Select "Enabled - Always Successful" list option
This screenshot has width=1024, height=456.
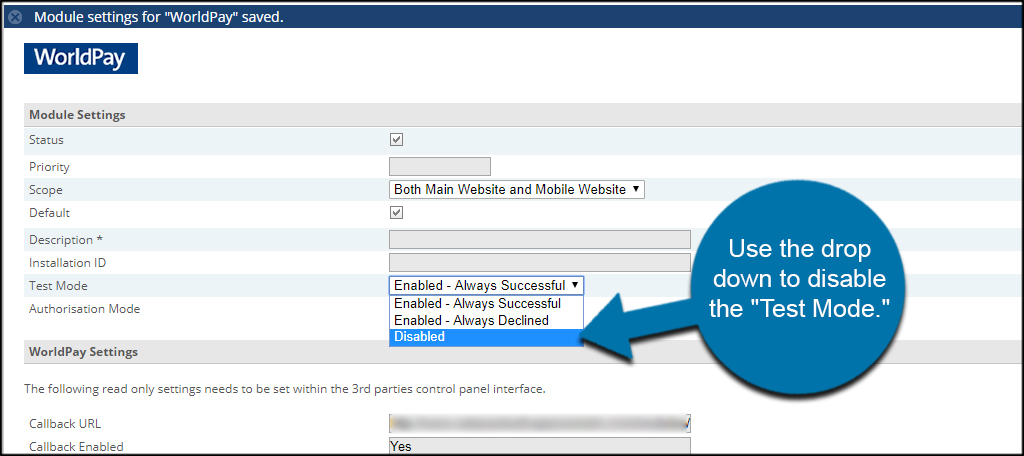[x=486, y=304]
